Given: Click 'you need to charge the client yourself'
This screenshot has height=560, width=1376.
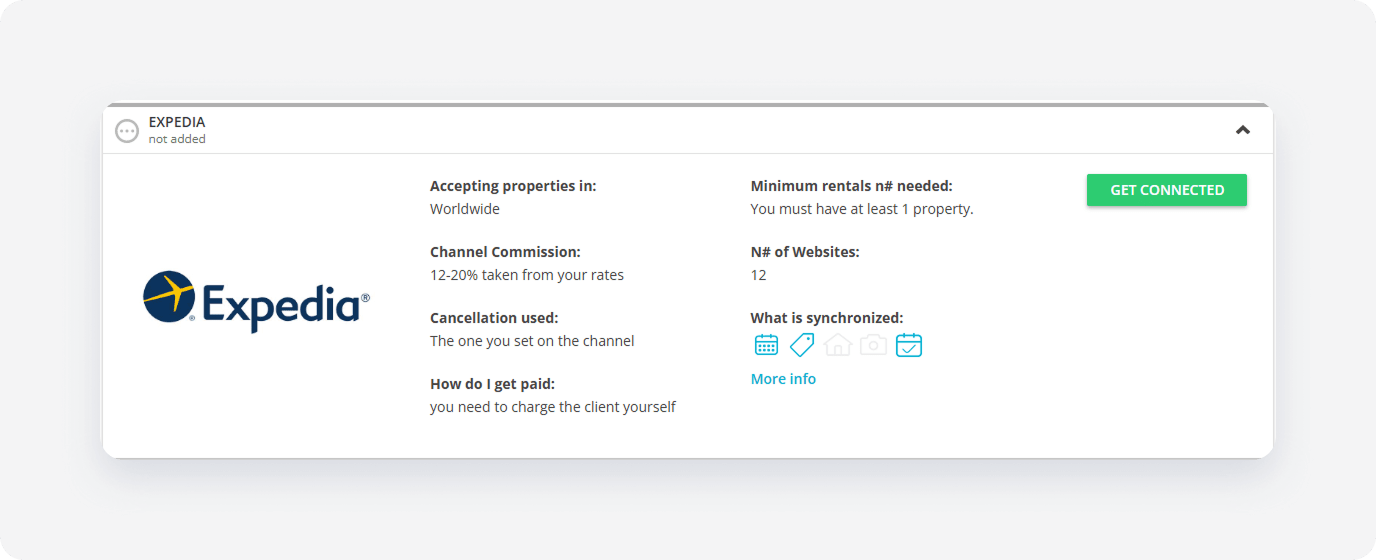Looking at the screenshot, I should pyautogui.click(x=553, y=407).
